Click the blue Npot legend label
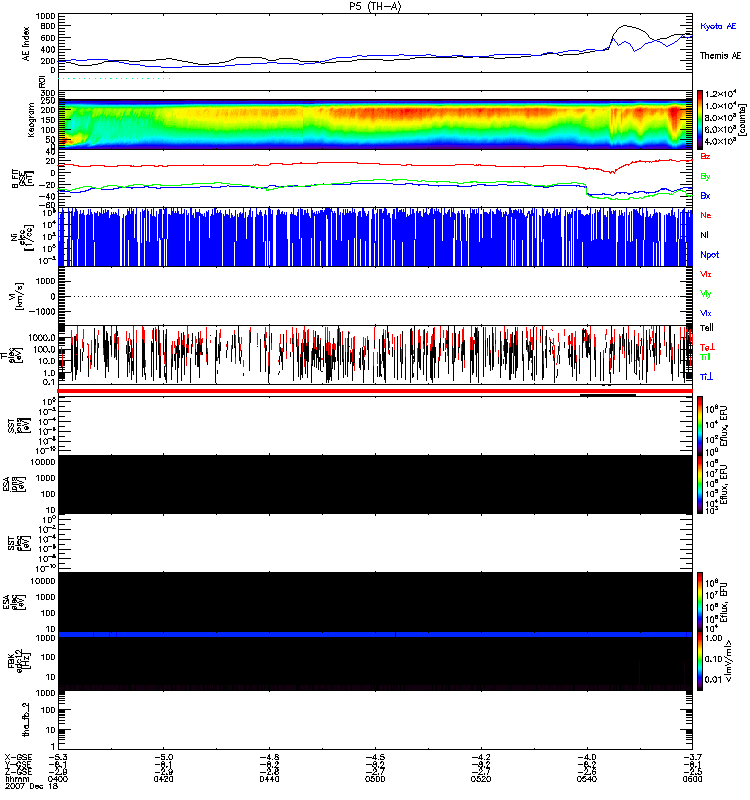This screenshot has width=750, height=800. click(x=708, y=254)
